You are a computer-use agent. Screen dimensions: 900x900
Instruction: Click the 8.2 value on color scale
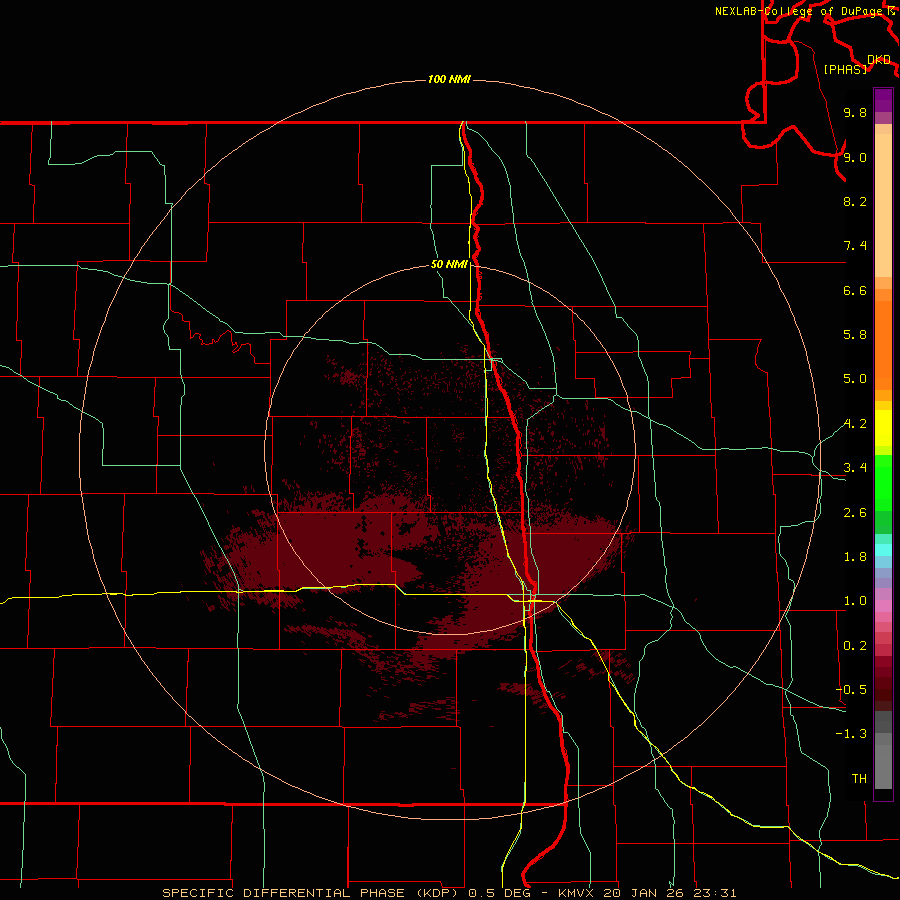point(855,201)
